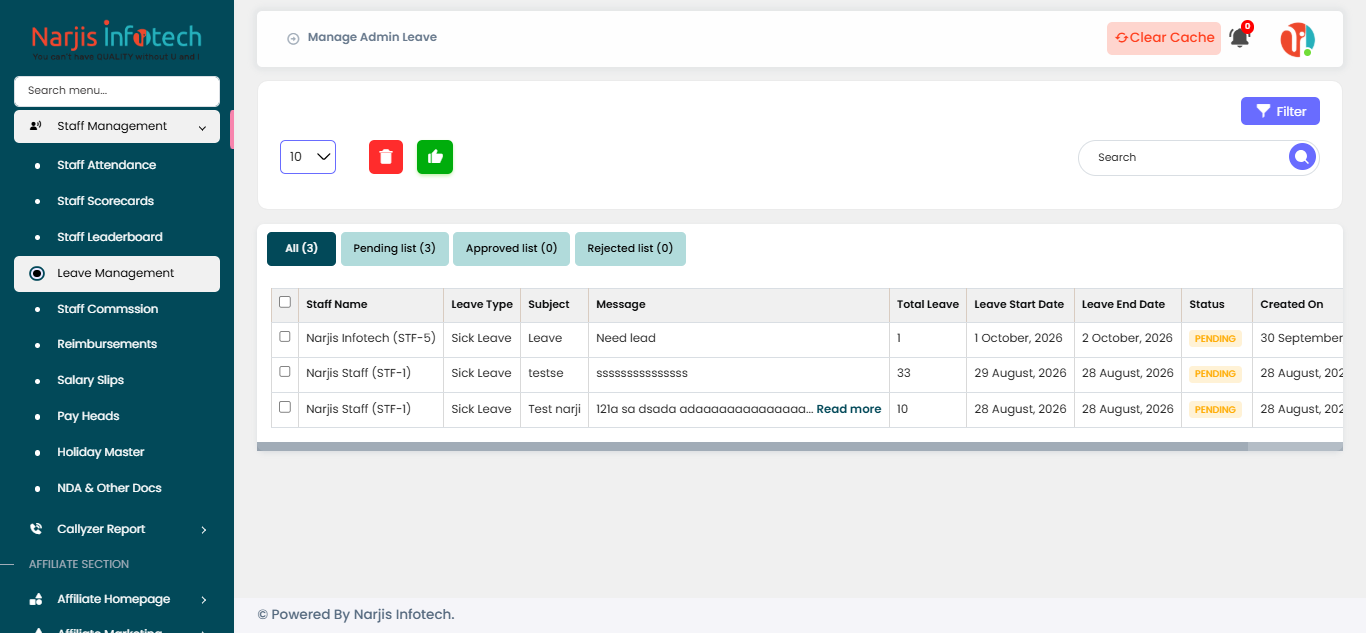
Task: Switch to the Pending list (3) tab
Action: pos(394,248)
